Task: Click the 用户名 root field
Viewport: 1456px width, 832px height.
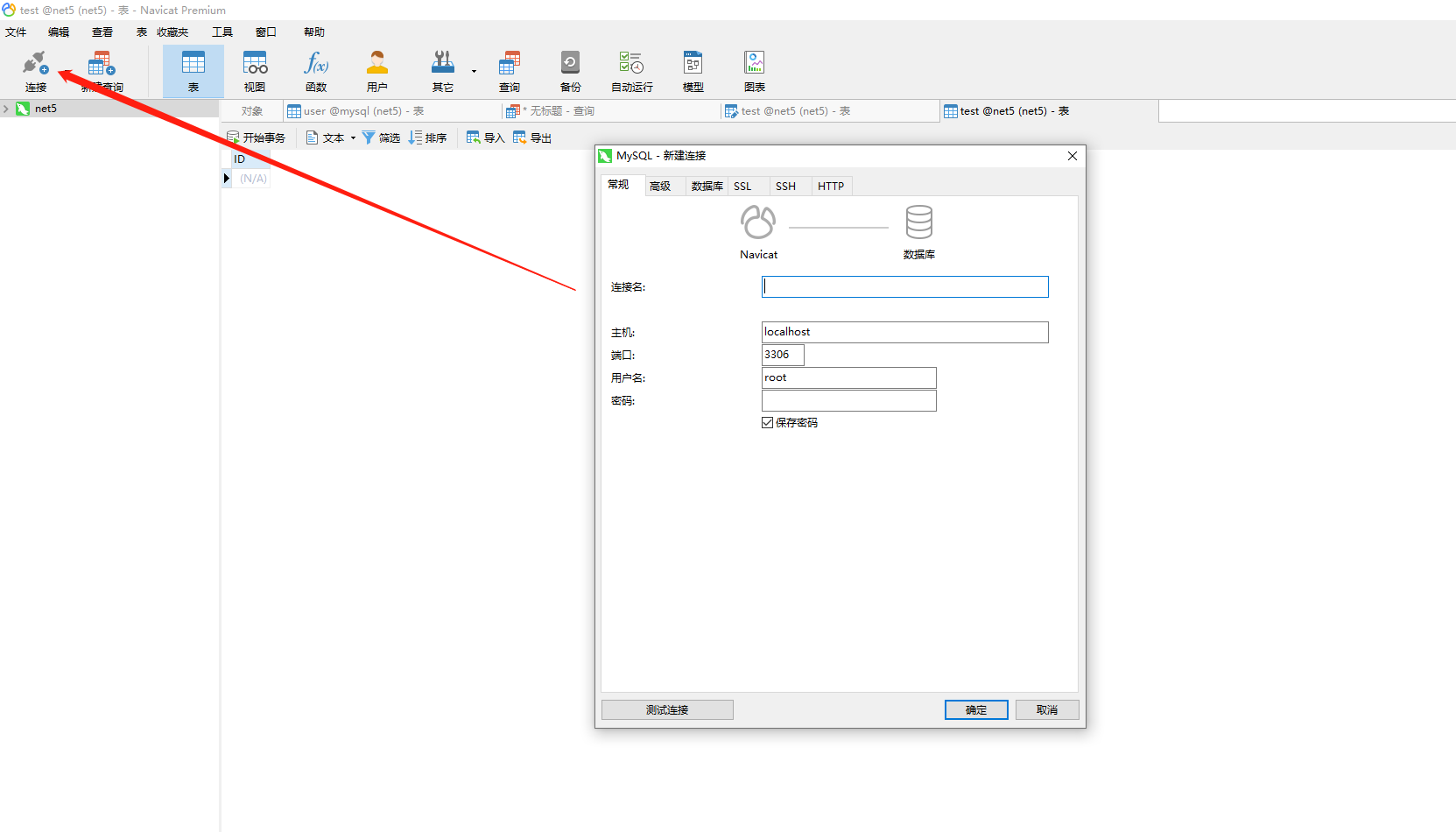Action: coord(849,377)
